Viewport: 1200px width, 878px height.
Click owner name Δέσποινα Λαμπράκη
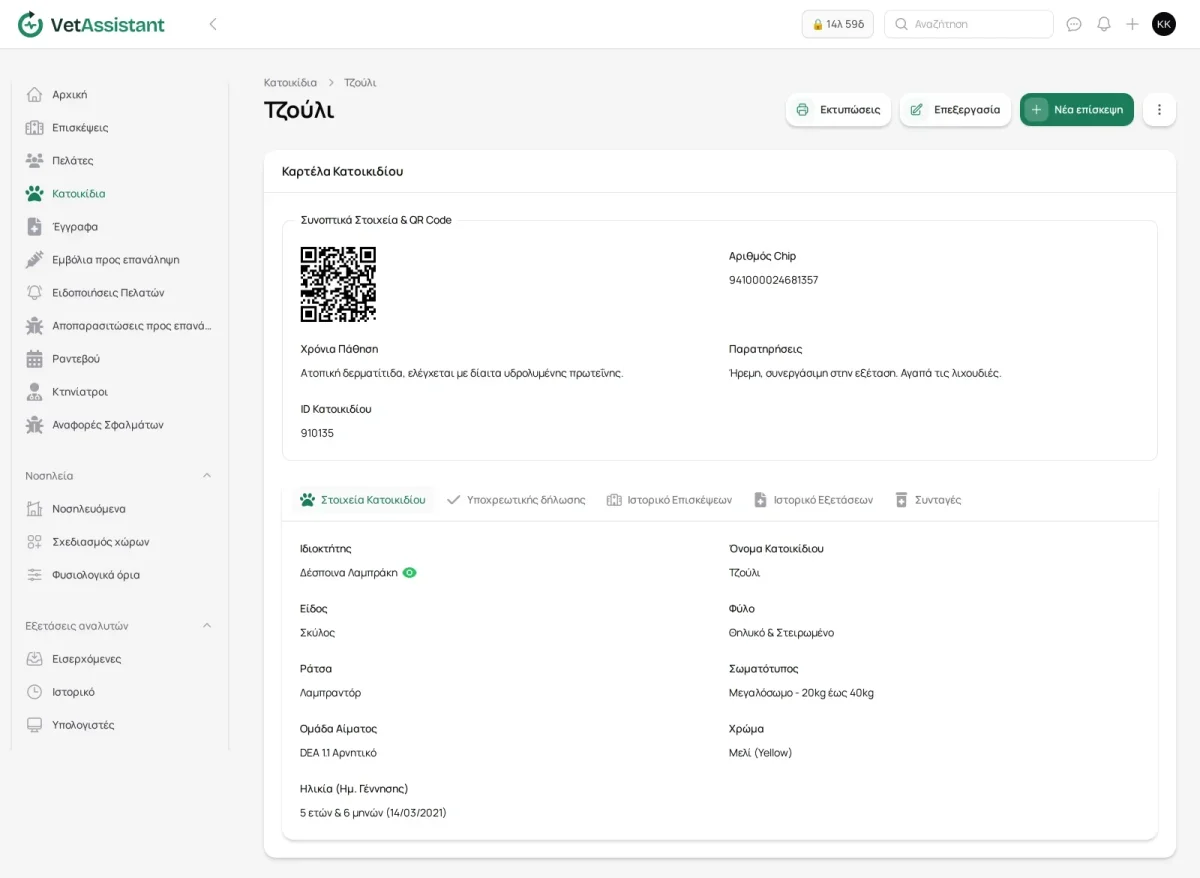[348, 572]
